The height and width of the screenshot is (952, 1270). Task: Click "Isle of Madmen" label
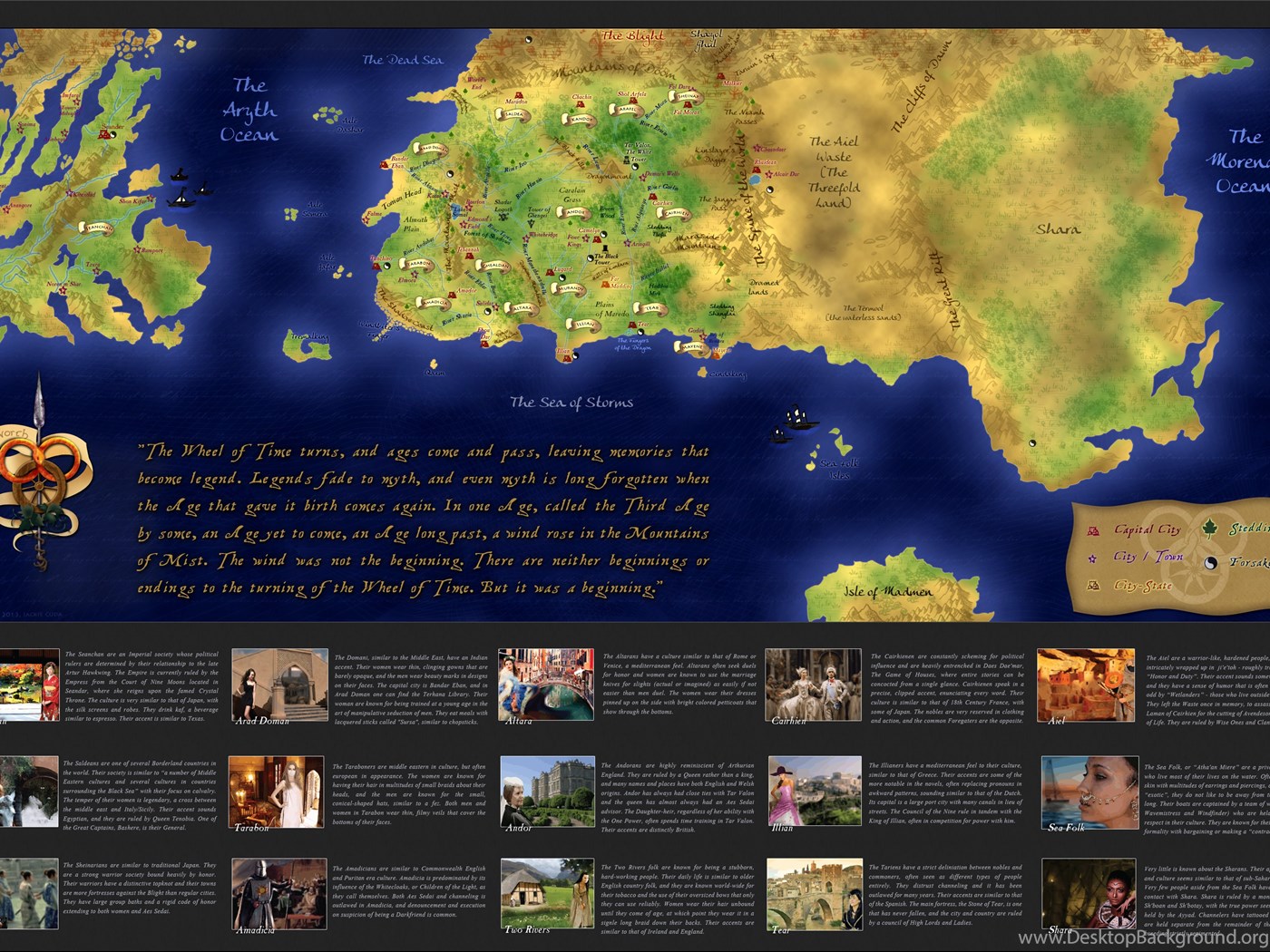click(x=888, y=590)
